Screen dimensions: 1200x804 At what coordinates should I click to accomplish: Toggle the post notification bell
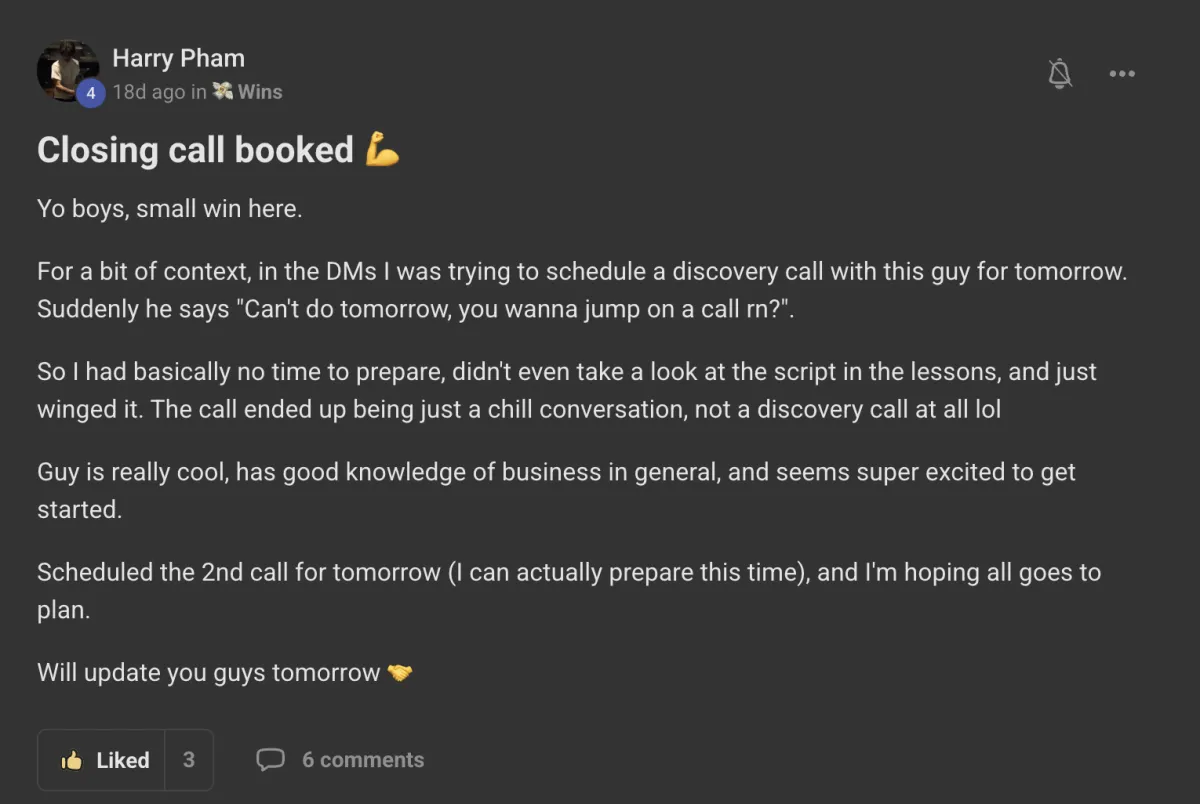click(1060, 73)
